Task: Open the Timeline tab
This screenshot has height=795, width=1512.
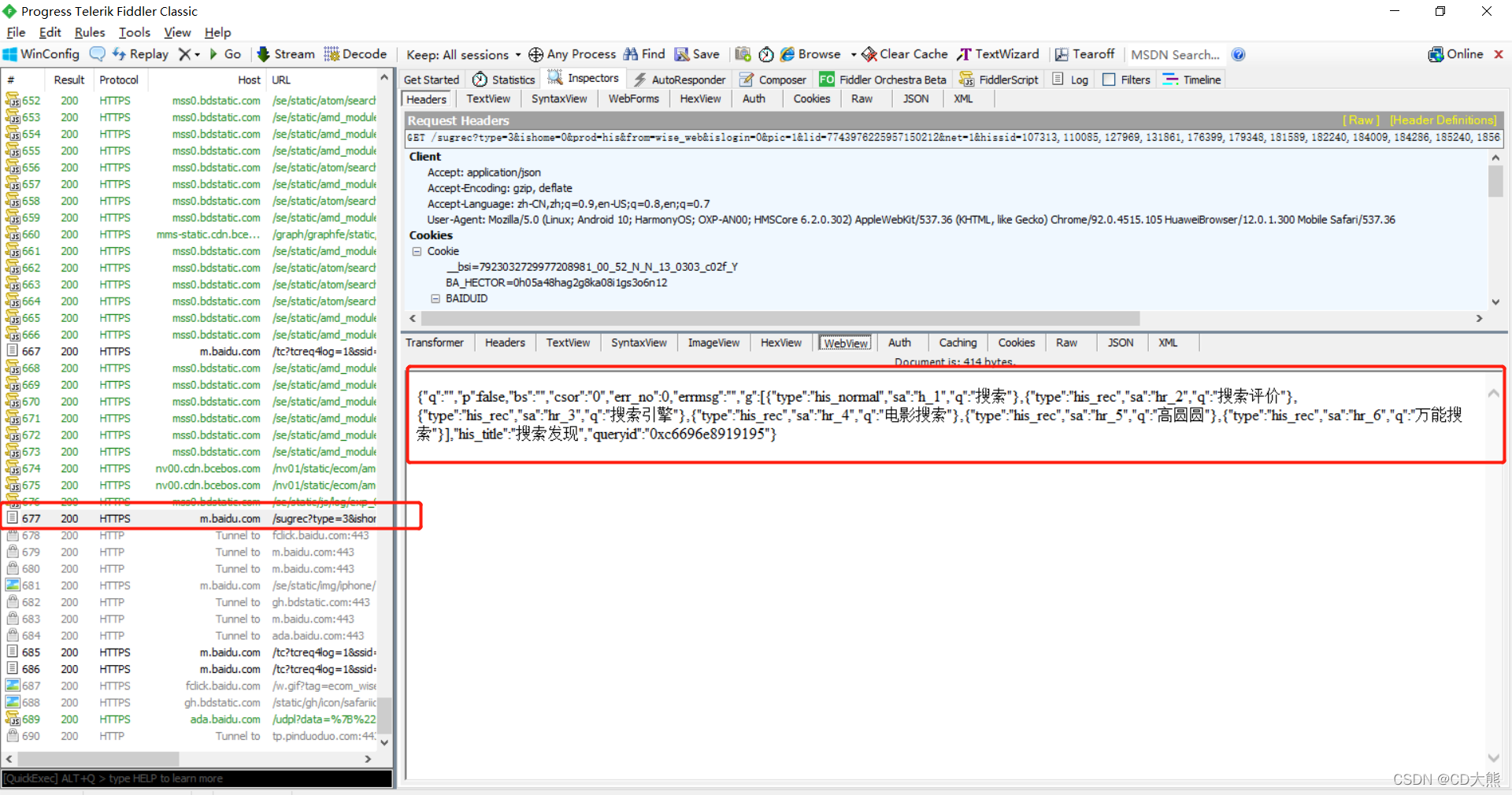Action: pos(1191,79)
